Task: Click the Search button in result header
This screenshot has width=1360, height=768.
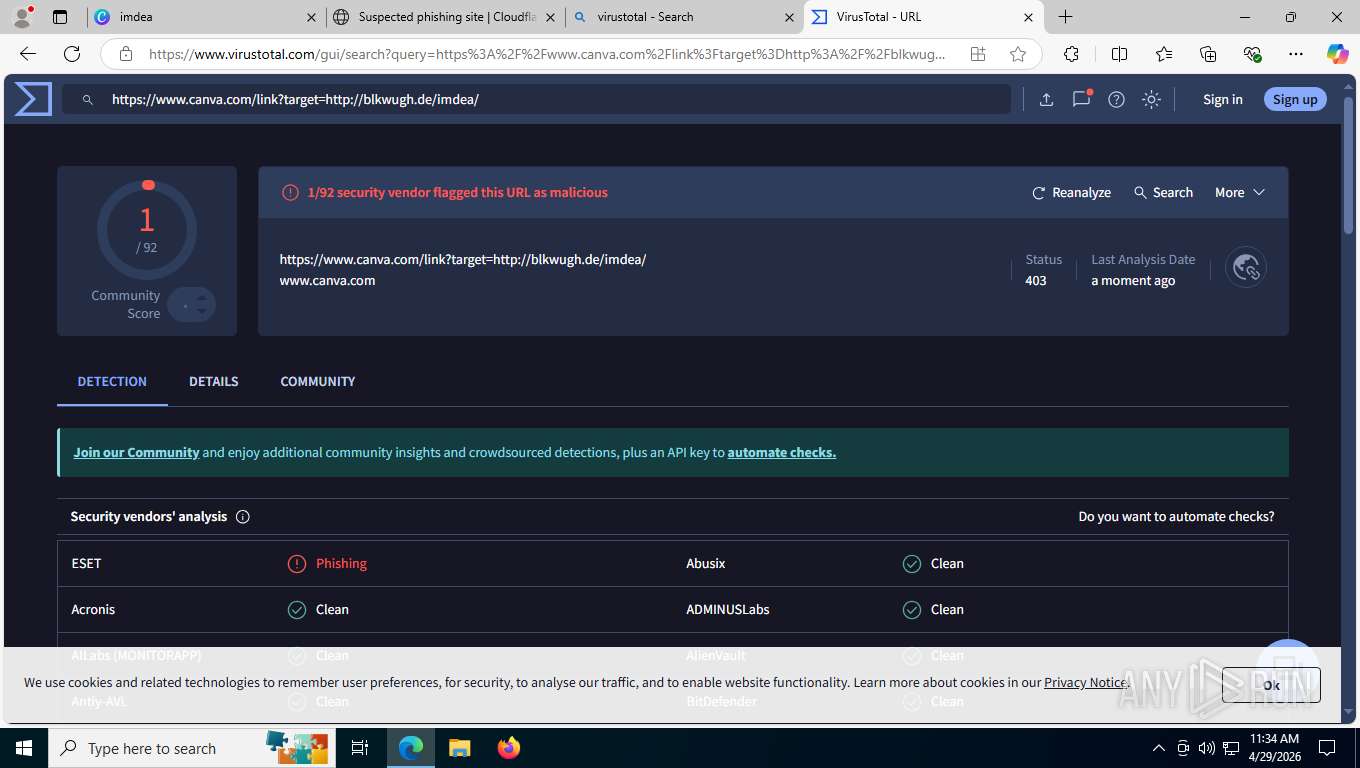Action: [x=1163, y=192]
